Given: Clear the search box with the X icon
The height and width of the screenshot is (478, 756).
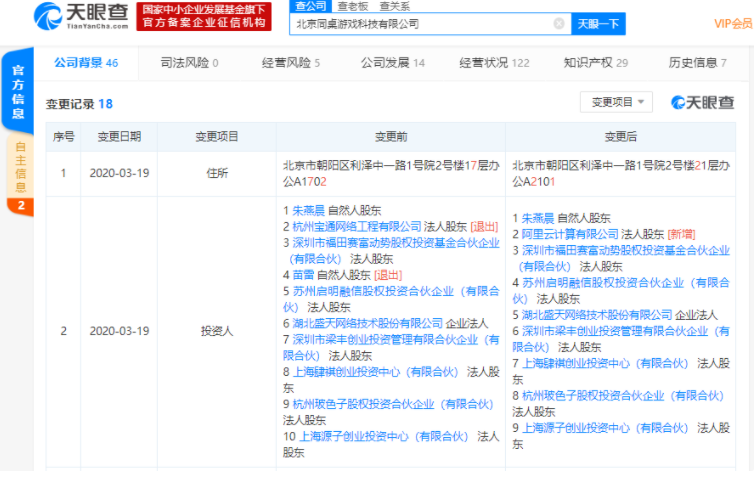Looking at the screenshot, I should coord(559,24).
